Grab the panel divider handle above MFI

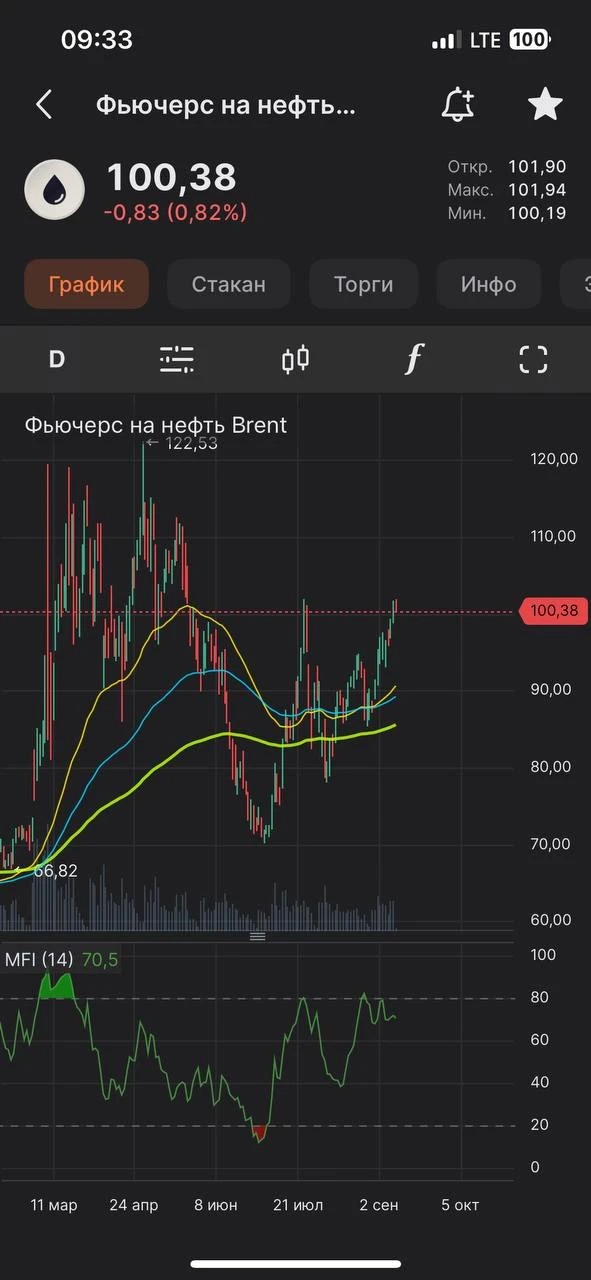pyautogui.click(x=257, y=937)
